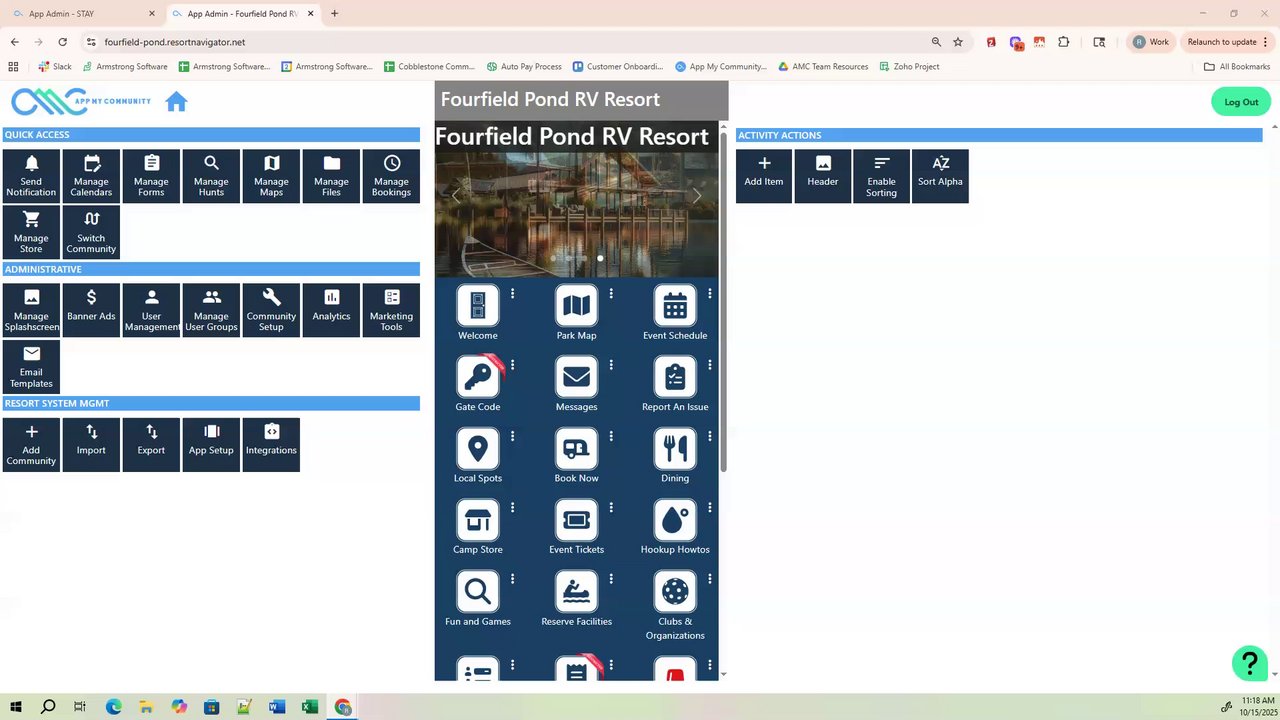
Task: Open the Analytics tile
Action: (x=331, y=310)
